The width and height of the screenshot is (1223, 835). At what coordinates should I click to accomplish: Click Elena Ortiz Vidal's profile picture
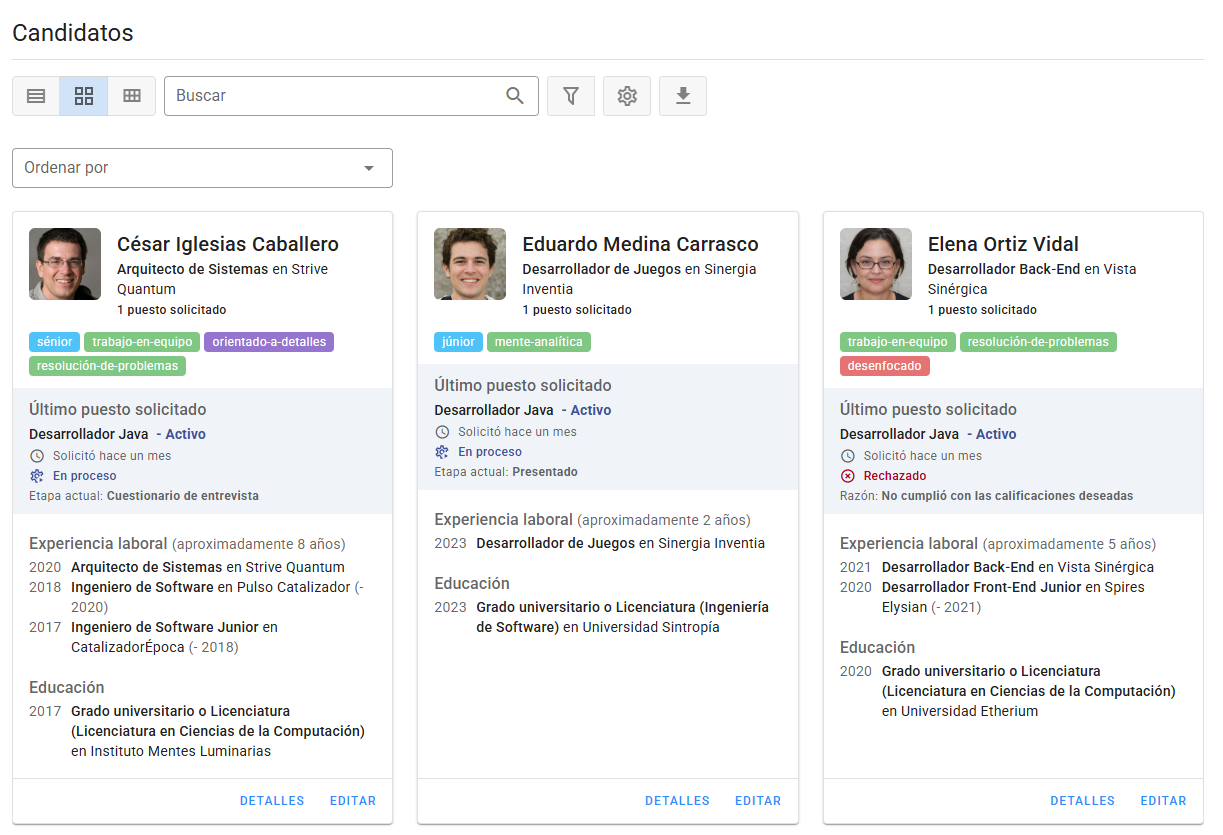pos(876,264)
